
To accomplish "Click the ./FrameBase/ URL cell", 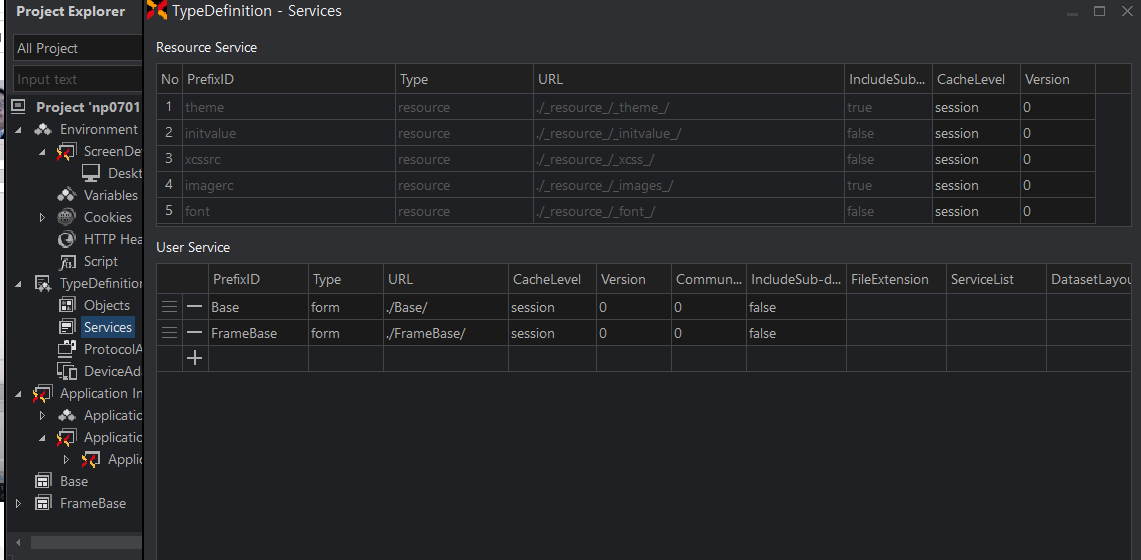I will tap(445, 333).
